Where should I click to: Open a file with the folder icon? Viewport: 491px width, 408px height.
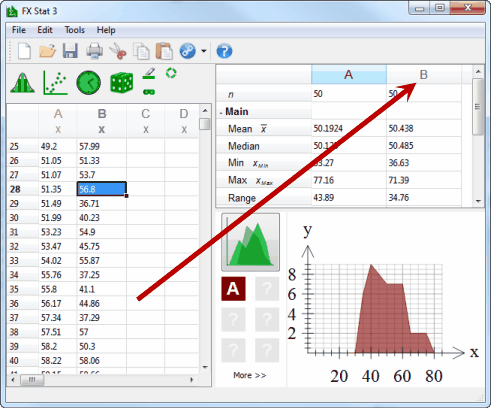coord(47,51)
